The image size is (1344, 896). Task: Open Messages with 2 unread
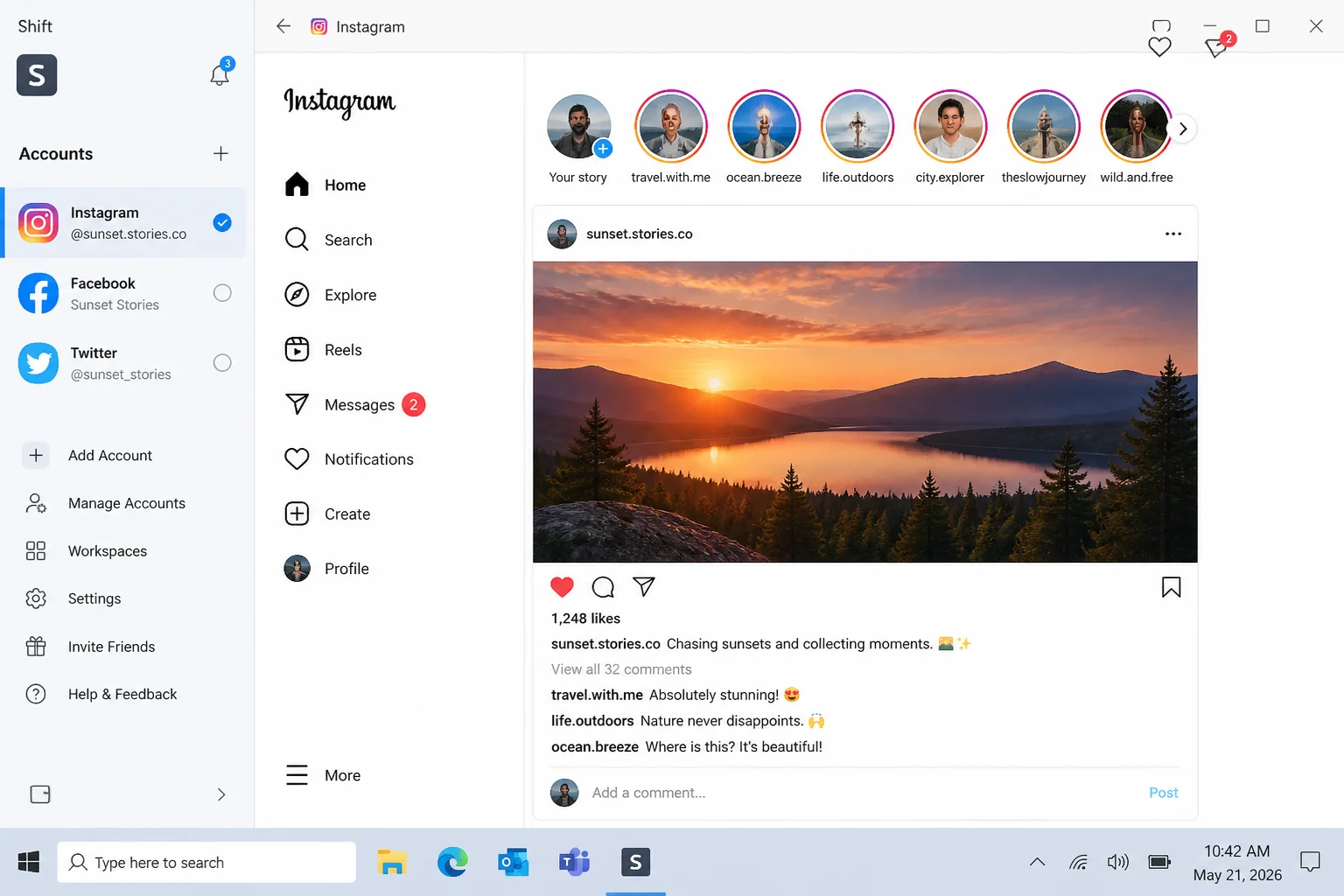click(354, 404)
